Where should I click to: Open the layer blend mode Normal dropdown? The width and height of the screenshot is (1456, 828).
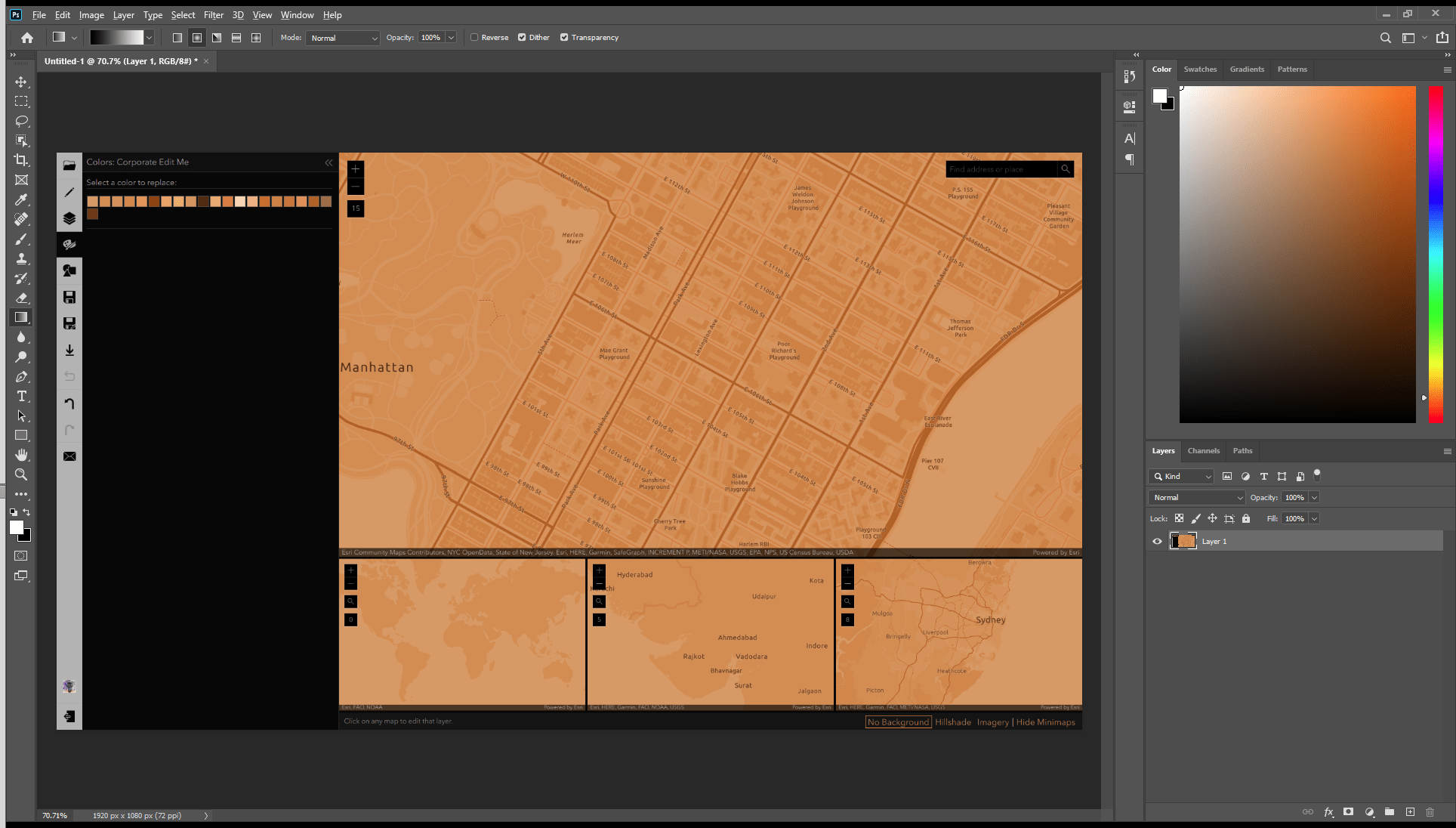(1197, 497)
